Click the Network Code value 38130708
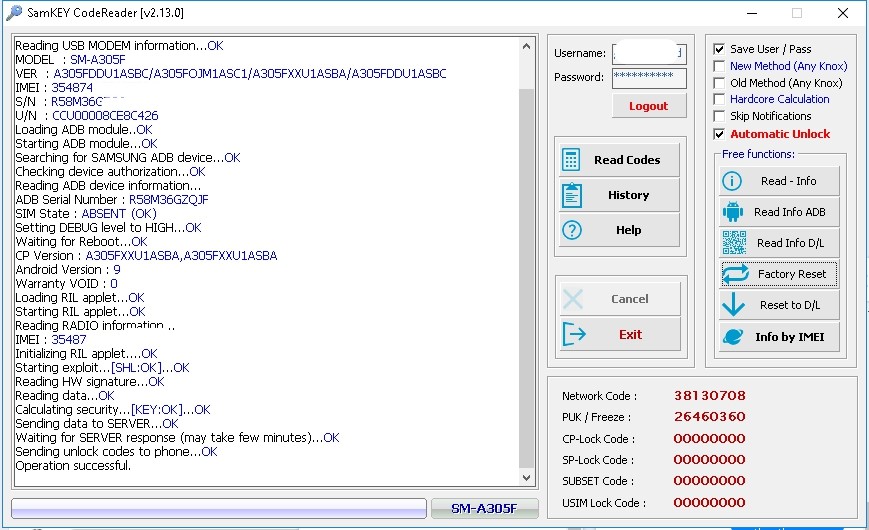Image resolution: width=869 pixels, height=530 pixels. 709,395
